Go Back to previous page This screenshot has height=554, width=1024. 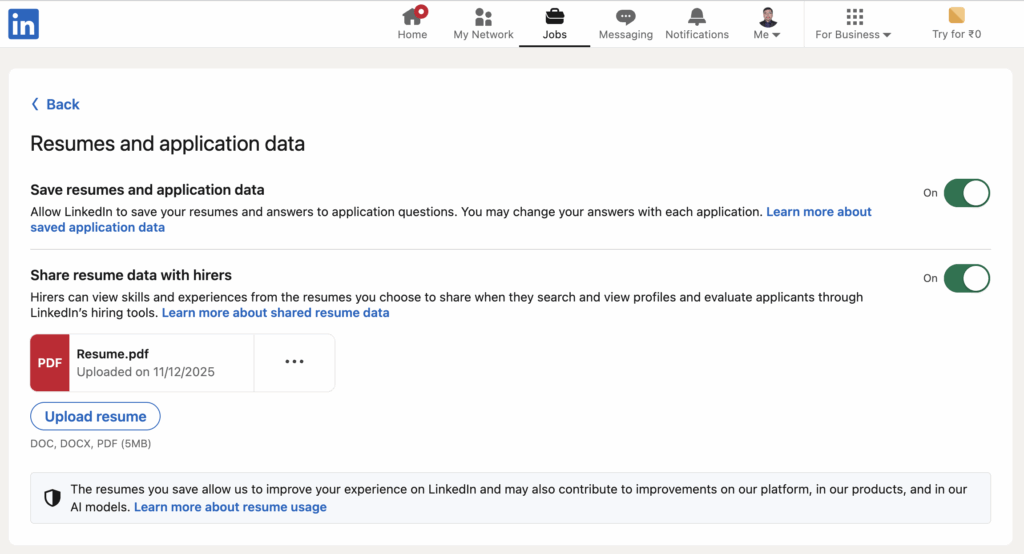coord(55,104)
